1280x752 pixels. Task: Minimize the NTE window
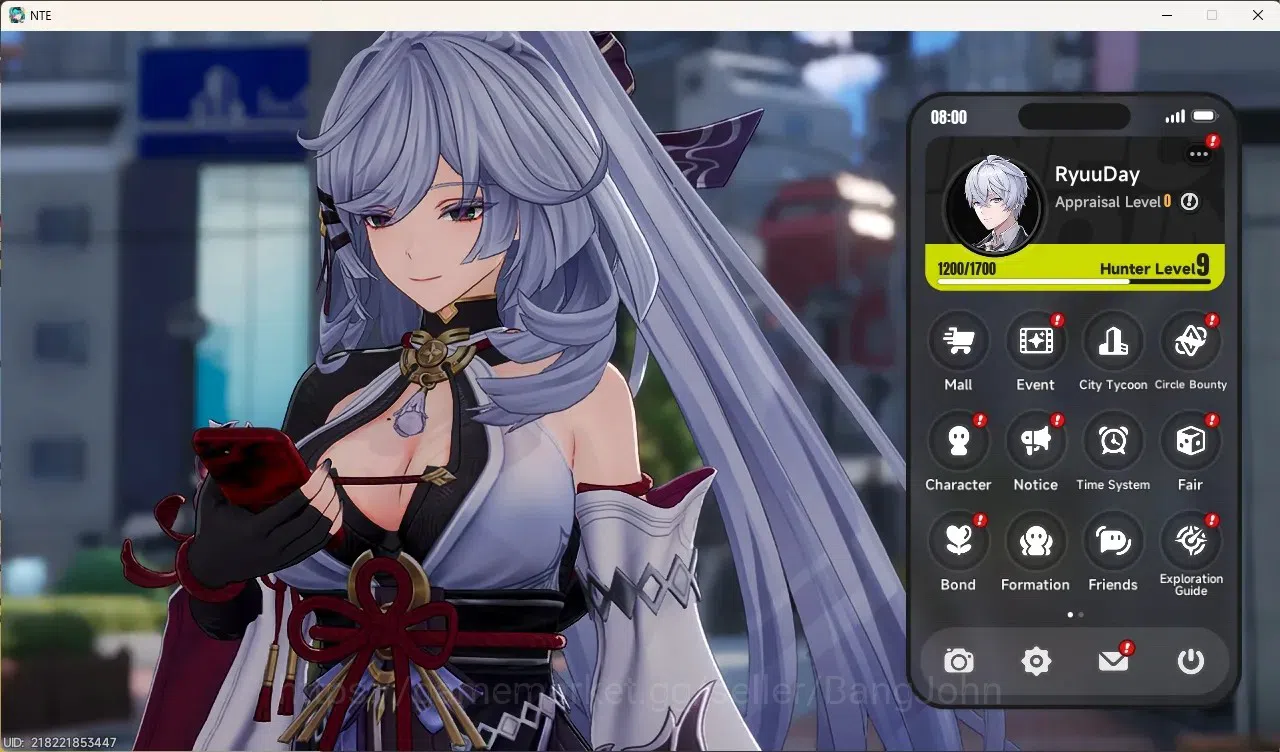pos(1166,15)
